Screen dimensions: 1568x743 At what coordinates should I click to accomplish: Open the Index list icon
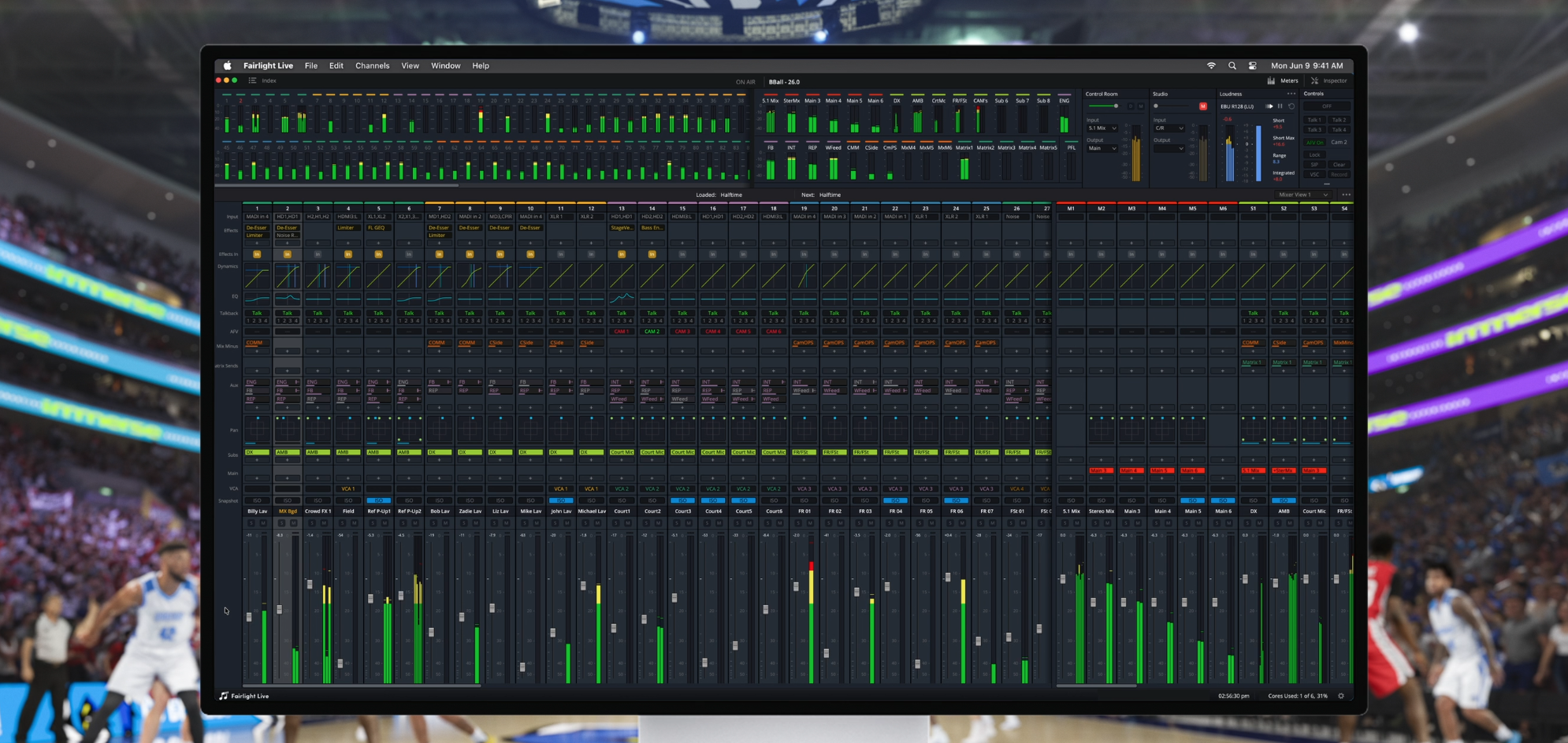(252, 80)
